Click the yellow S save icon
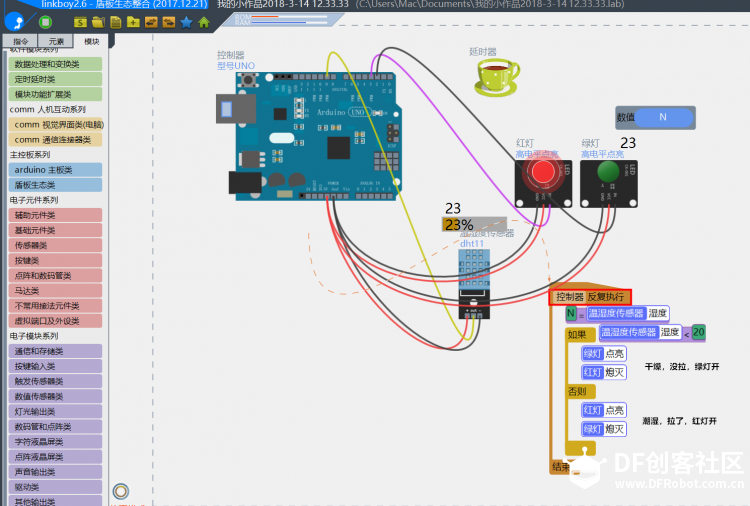This screenshot has width=750, height=506. [80, 22]
